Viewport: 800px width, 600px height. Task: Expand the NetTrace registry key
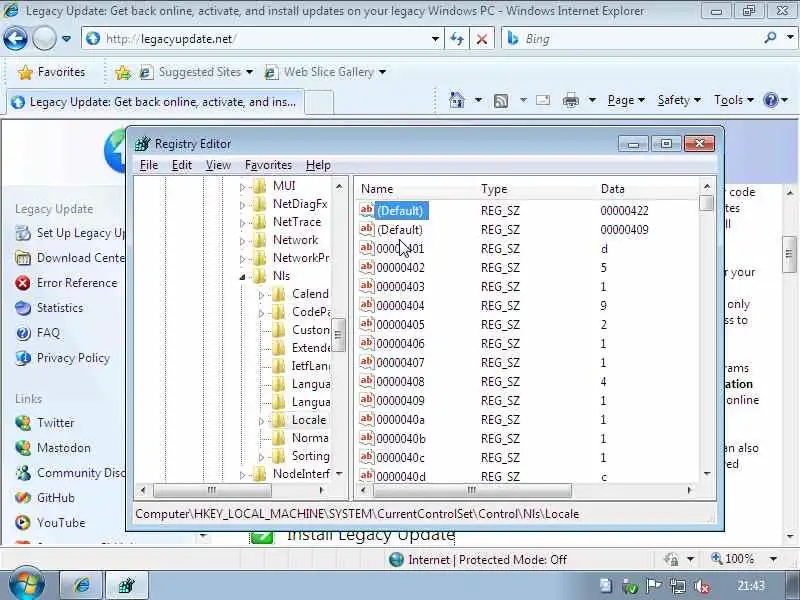pos(242,223)
